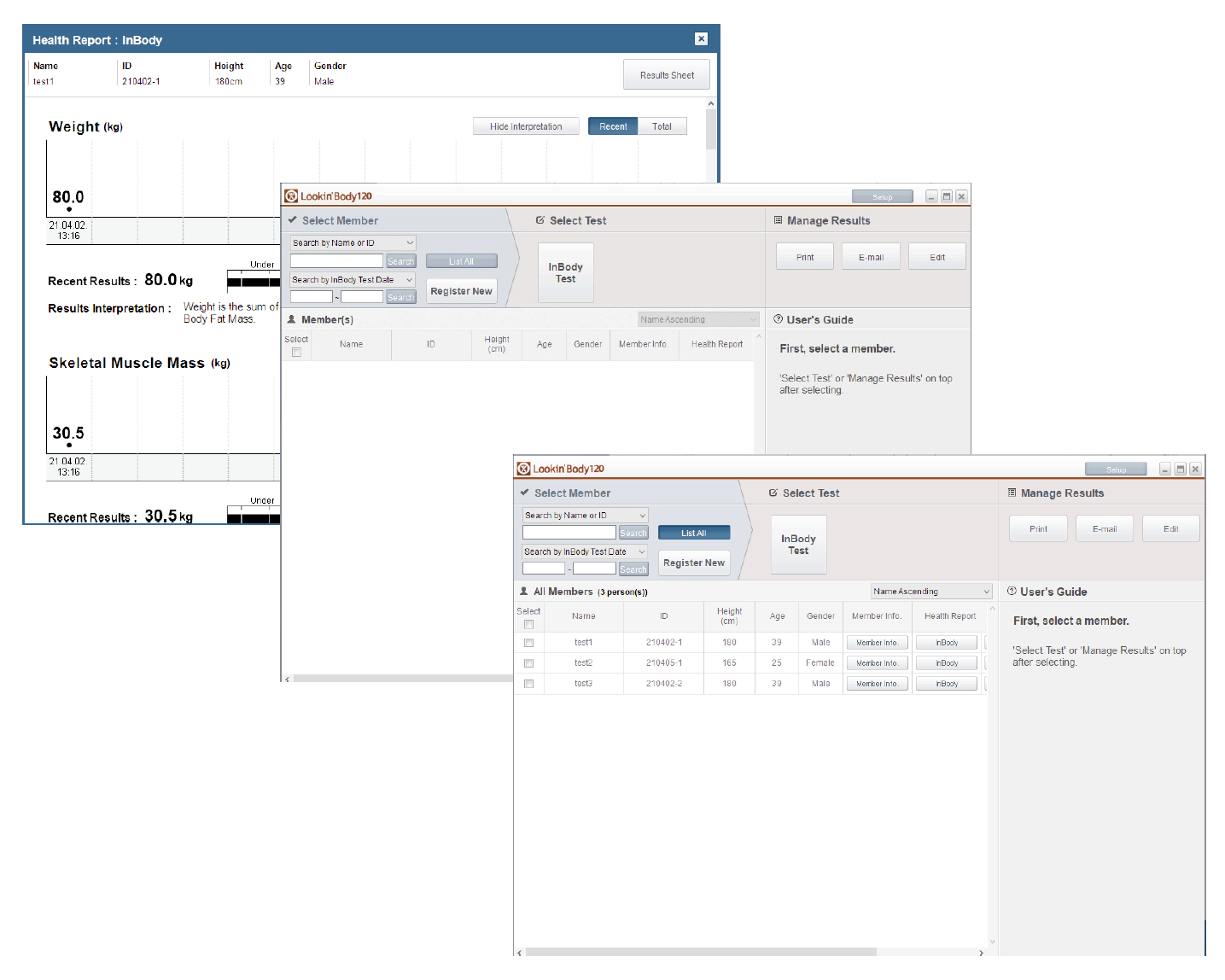Click Register New in the front window
Screen dimensions: 1225x980
694,563
